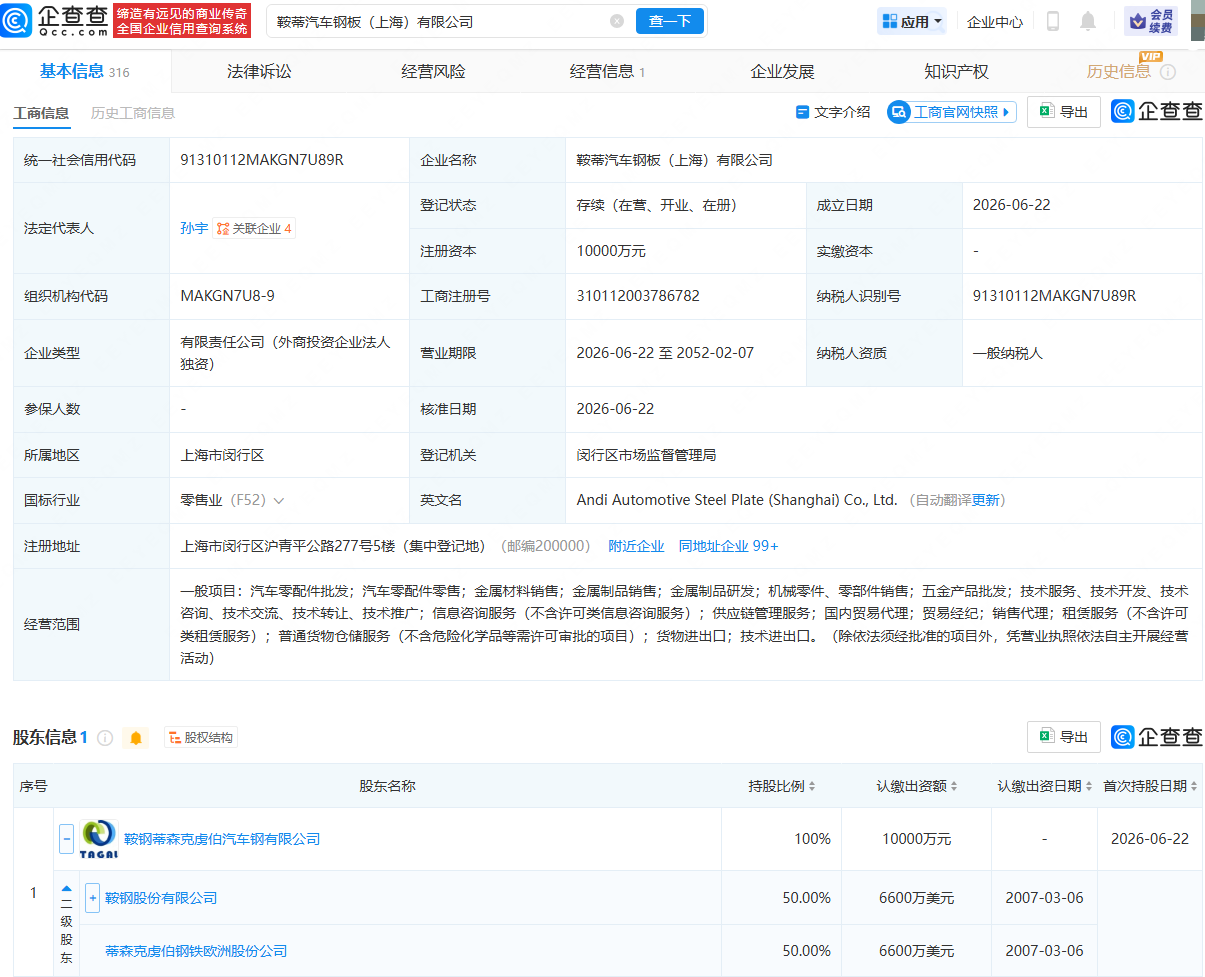Open 同地址企业 99+ link

(x=728, y=546)
